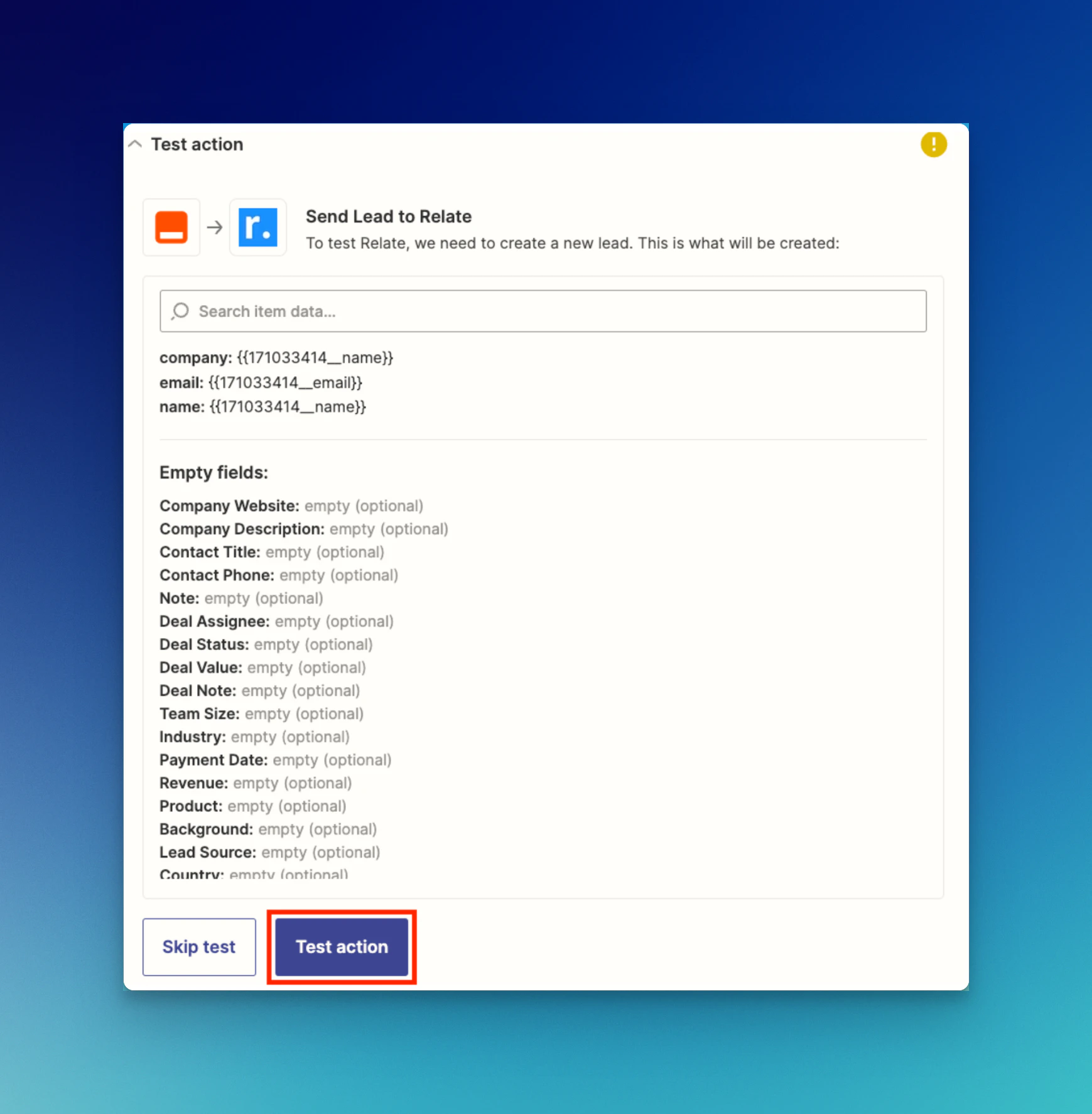
Task: Select the Company Website empty field row
Action: click(x=291, y=506)
